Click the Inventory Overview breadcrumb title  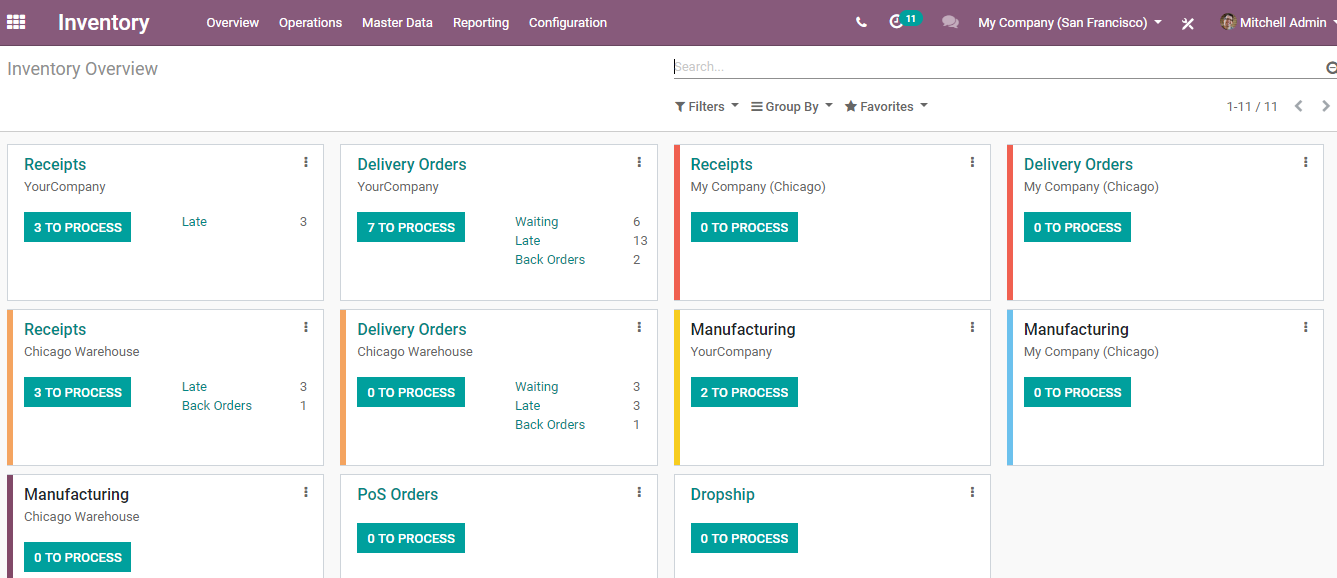[x=83, y=69]
